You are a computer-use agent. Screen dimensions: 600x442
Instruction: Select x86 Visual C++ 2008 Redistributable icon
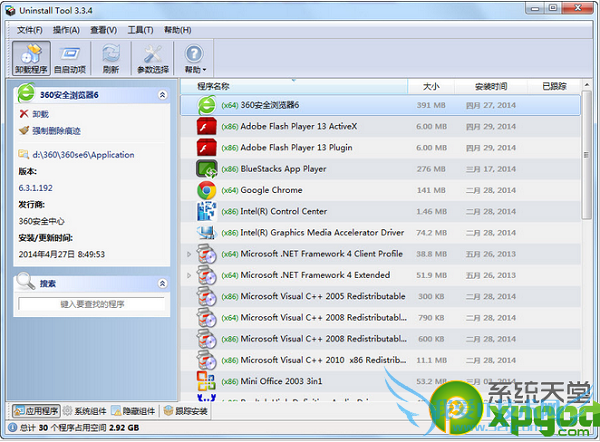point(207,339)
